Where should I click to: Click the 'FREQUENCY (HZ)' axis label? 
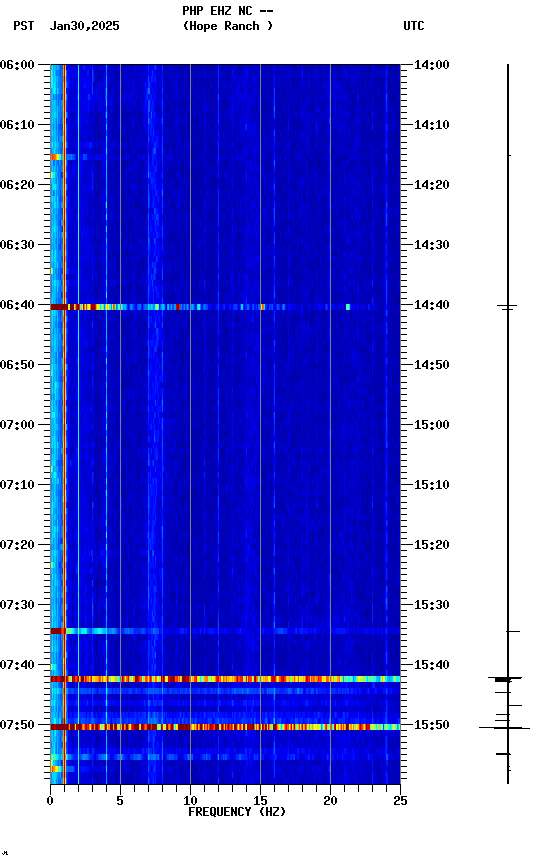point(237,812)
